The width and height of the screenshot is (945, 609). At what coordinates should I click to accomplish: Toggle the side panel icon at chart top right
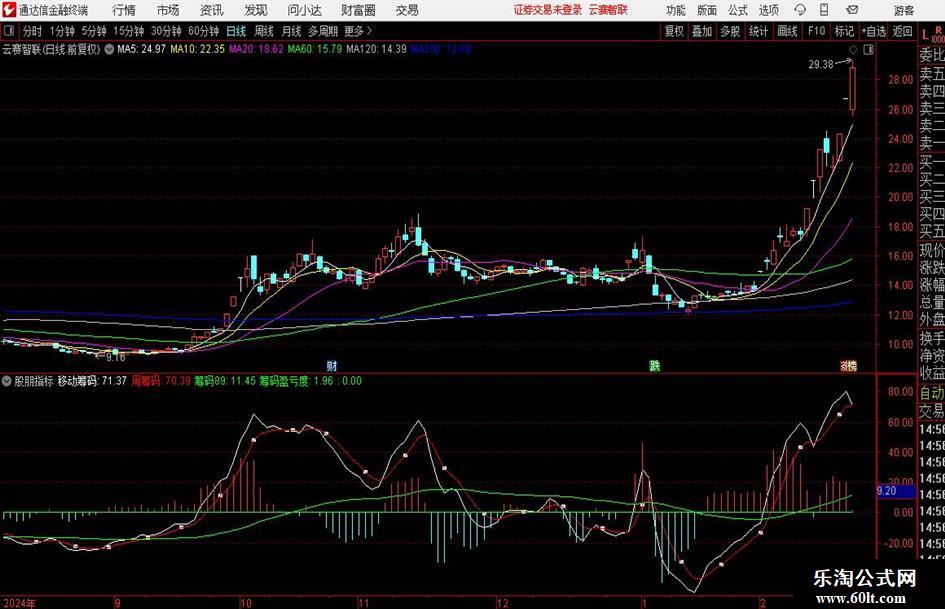click(868, 49)
